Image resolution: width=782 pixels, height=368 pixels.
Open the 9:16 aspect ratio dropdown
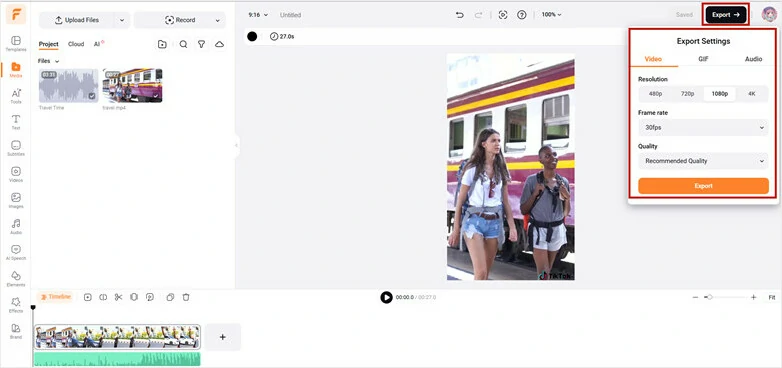coord(258,15)
